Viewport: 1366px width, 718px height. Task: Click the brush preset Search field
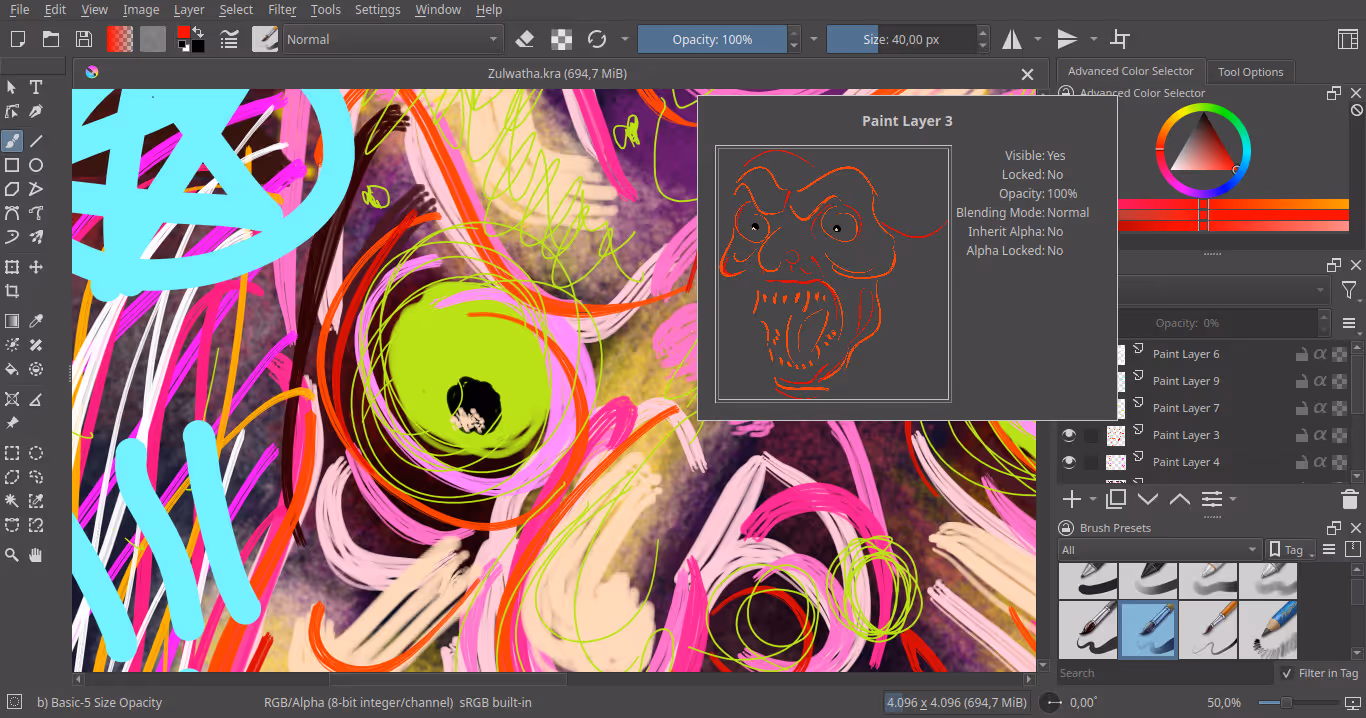(1166, 673)
